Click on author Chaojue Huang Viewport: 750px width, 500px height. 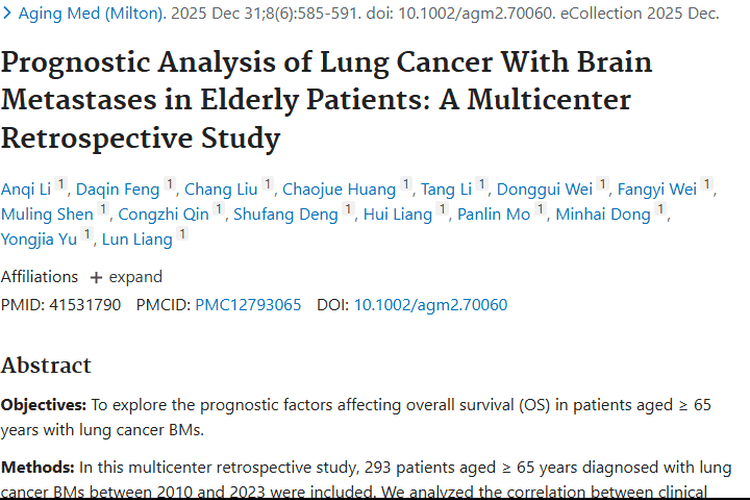pyautogui.click(x=339, y=190)
